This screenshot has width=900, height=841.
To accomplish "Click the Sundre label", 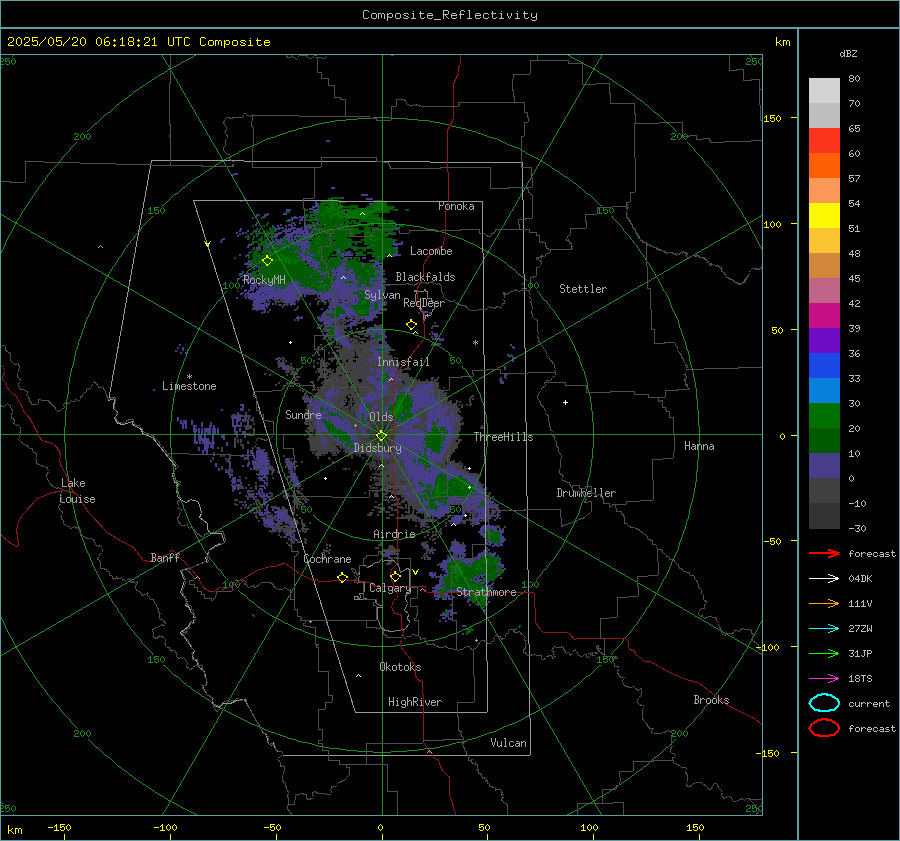I will coord(303,414).
